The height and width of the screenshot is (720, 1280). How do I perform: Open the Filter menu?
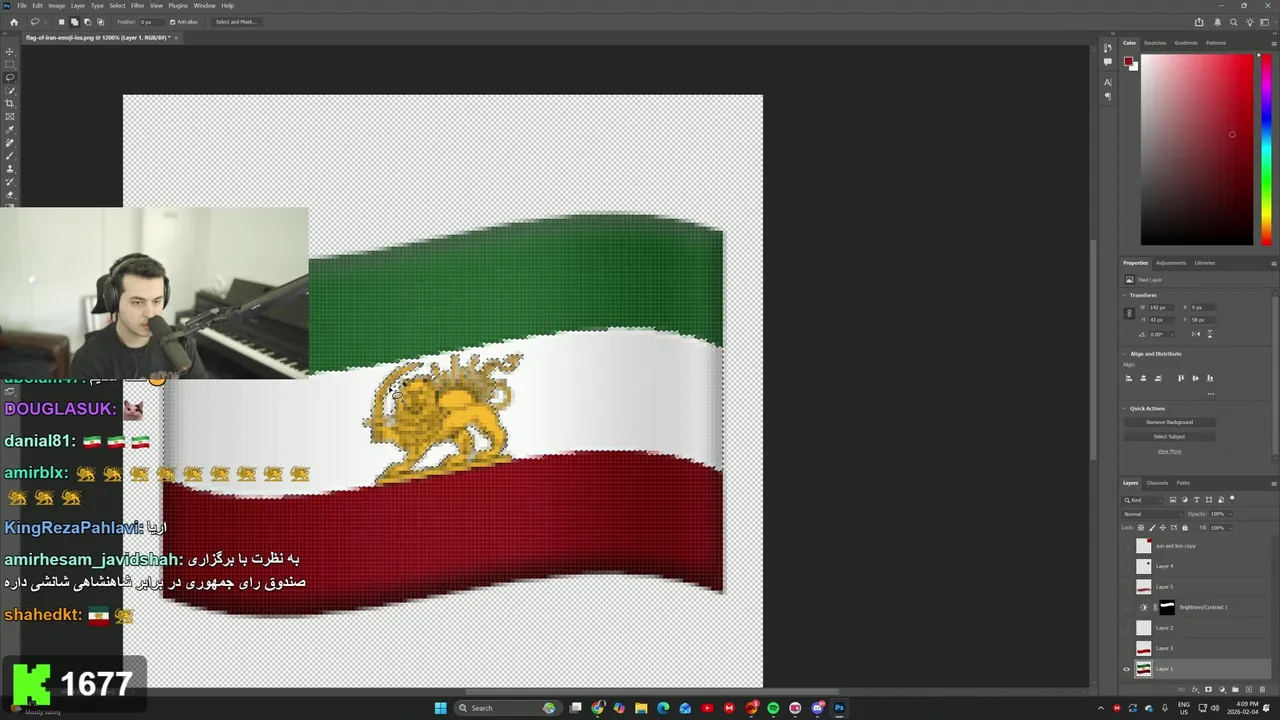point(138,6)
